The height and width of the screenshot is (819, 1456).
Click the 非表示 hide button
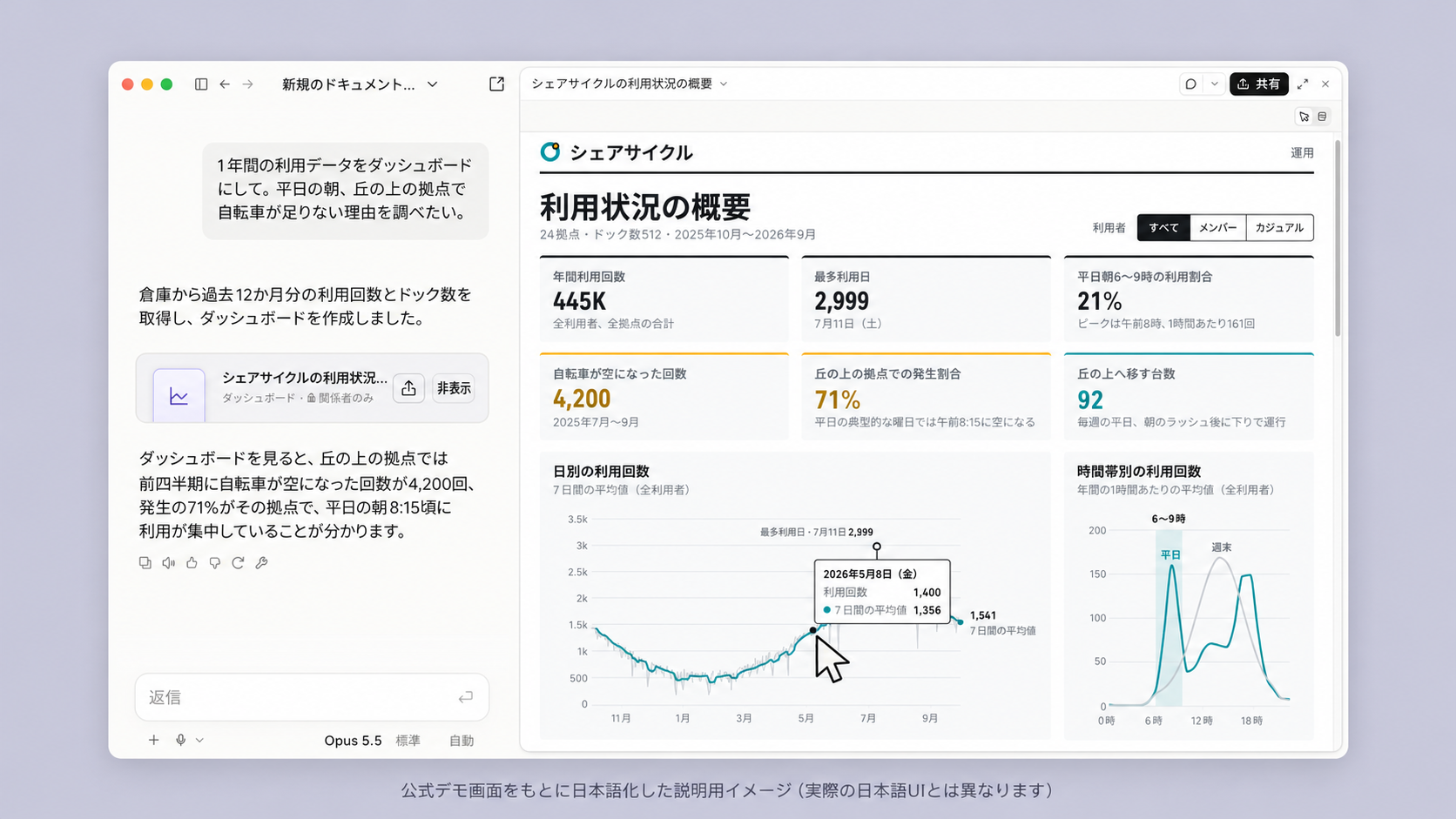[454, 388]
